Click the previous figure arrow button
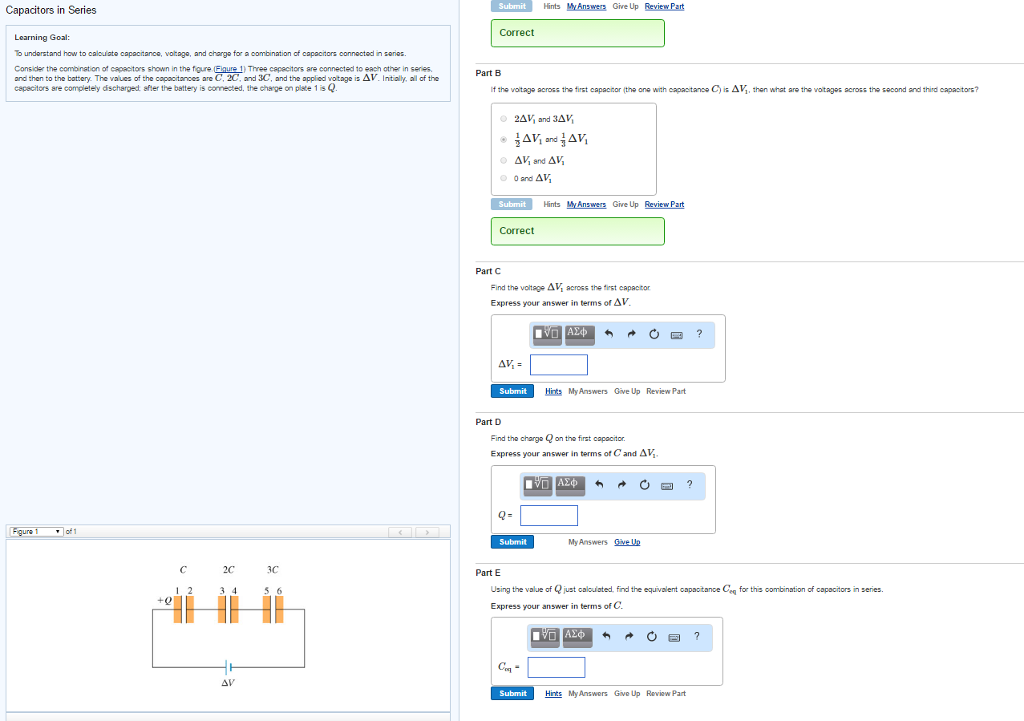1024x721 pixels. [x=400, y=531]
